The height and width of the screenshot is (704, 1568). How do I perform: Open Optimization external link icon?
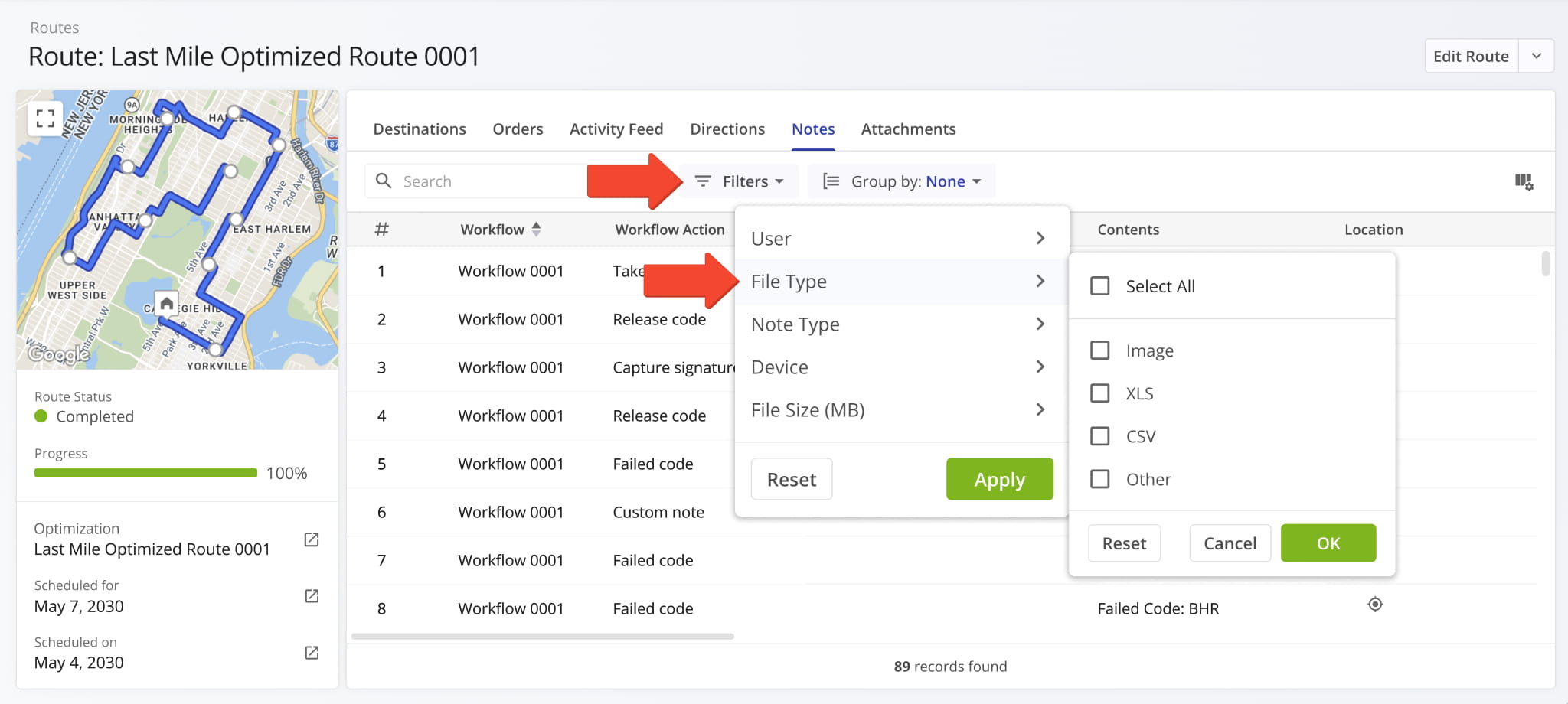coord(312,539)
